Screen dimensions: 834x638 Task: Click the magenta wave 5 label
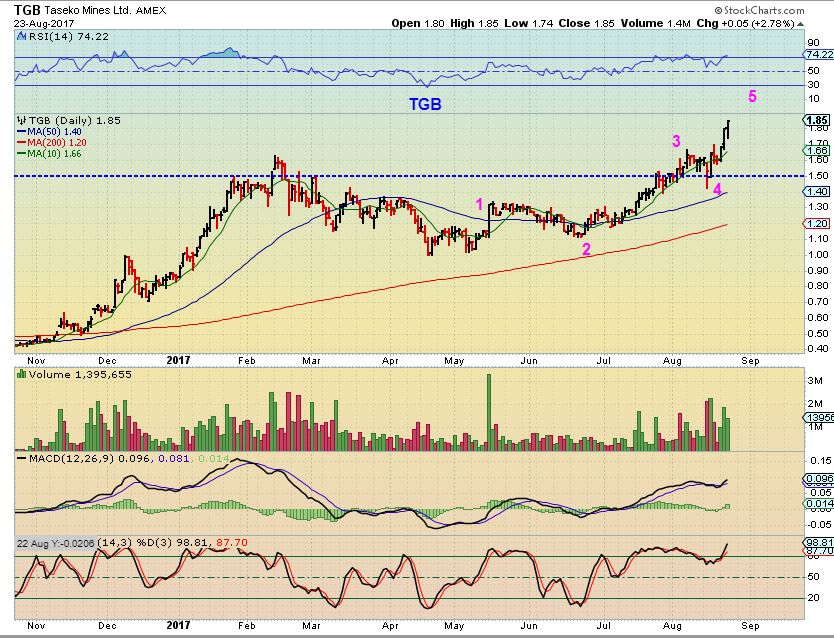(752, 96)
